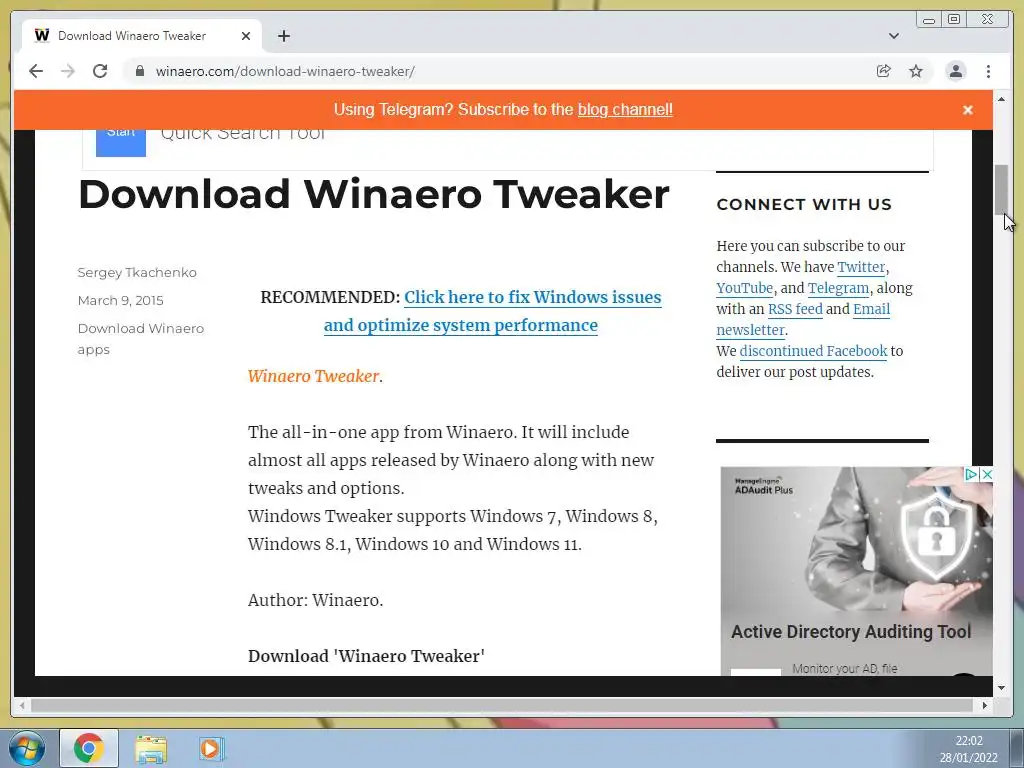
Task: Open a new tab with the plus button
Action: pos(283,36)
